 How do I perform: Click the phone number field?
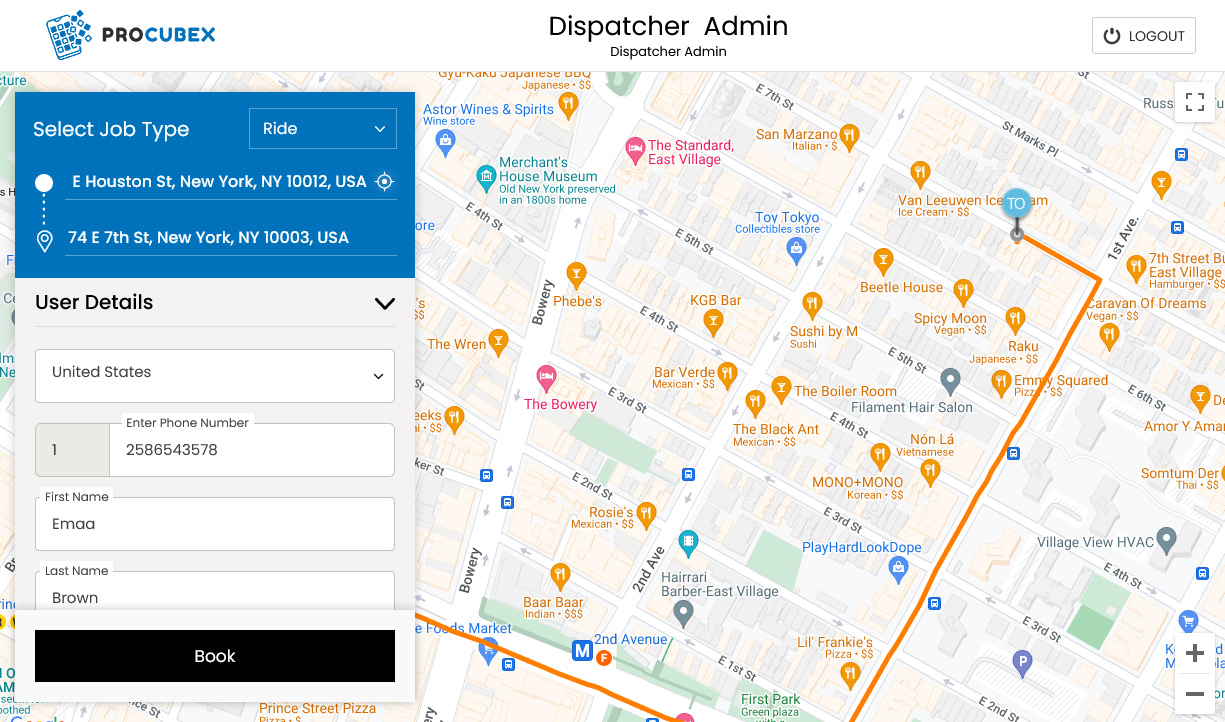point(252,450)
